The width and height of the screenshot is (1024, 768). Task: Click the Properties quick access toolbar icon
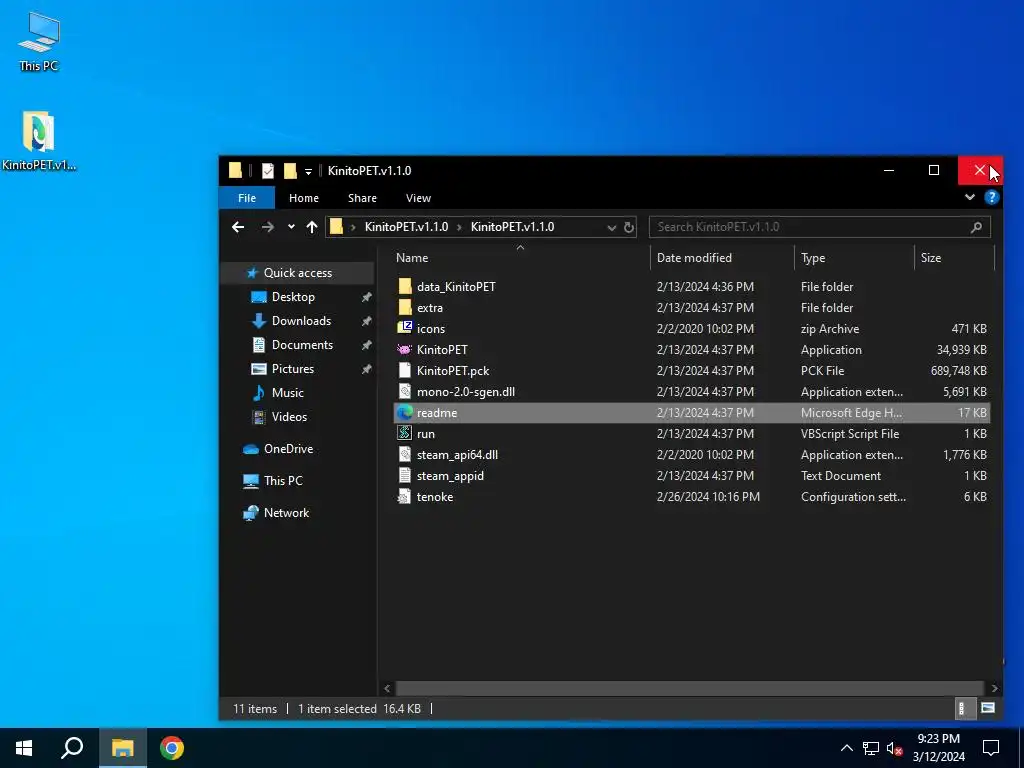click(268, 171)
